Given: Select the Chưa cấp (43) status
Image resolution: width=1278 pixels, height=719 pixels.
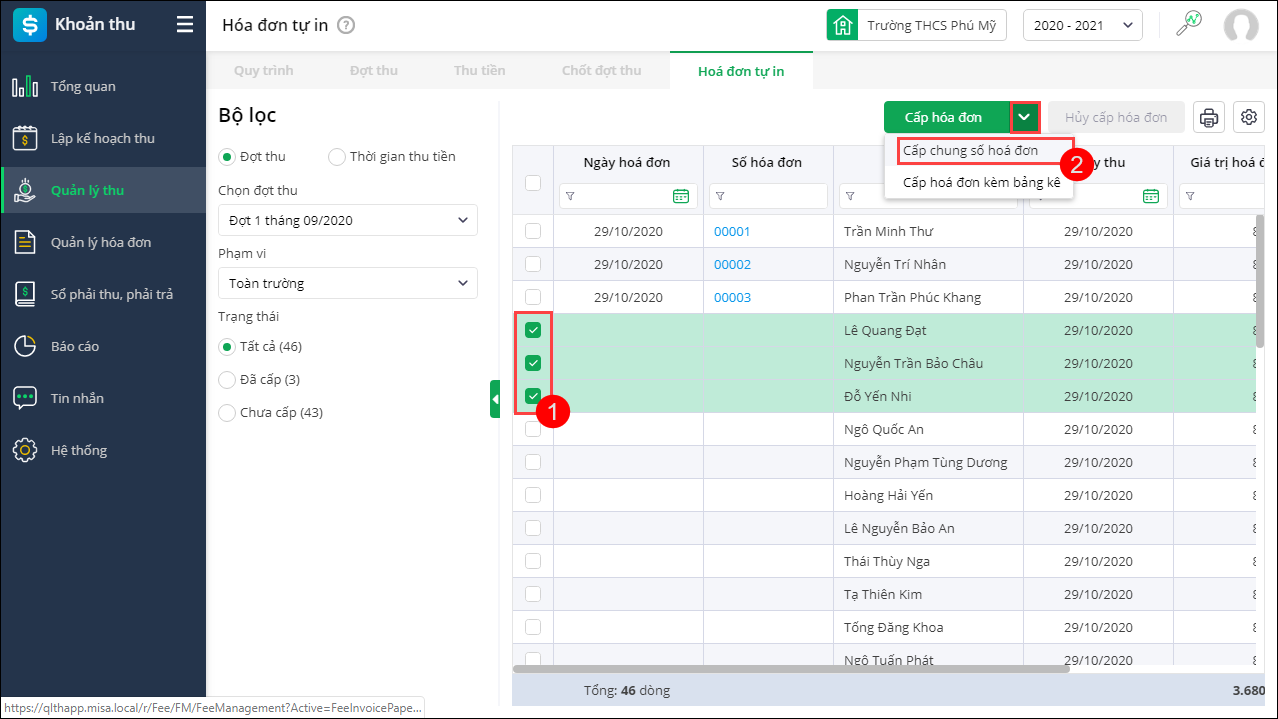Looking at the screenshot, I should [x=227, y=413].
